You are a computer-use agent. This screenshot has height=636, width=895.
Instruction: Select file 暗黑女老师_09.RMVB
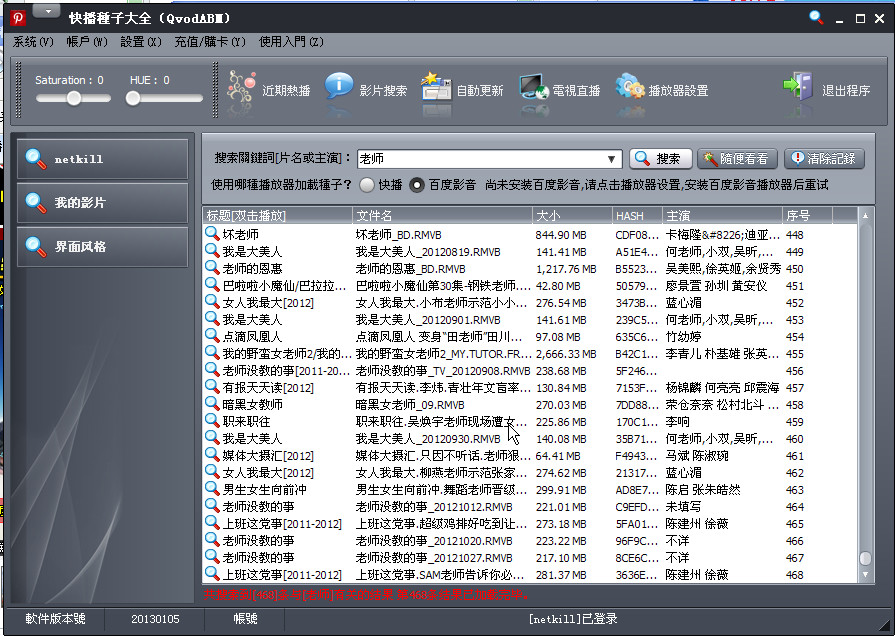click(x=410, y=405)
